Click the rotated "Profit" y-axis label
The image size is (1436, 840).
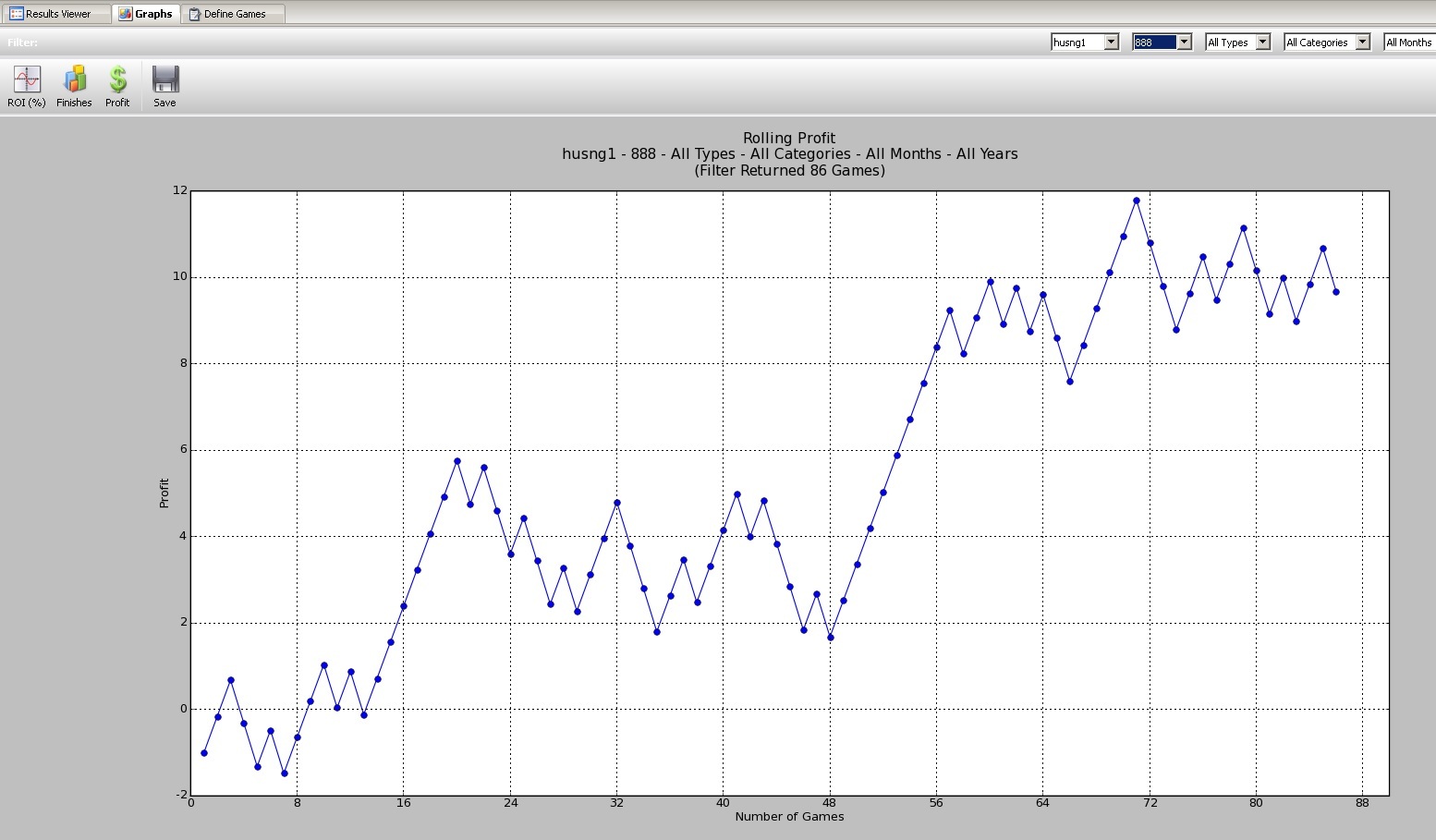pos(164,493)
